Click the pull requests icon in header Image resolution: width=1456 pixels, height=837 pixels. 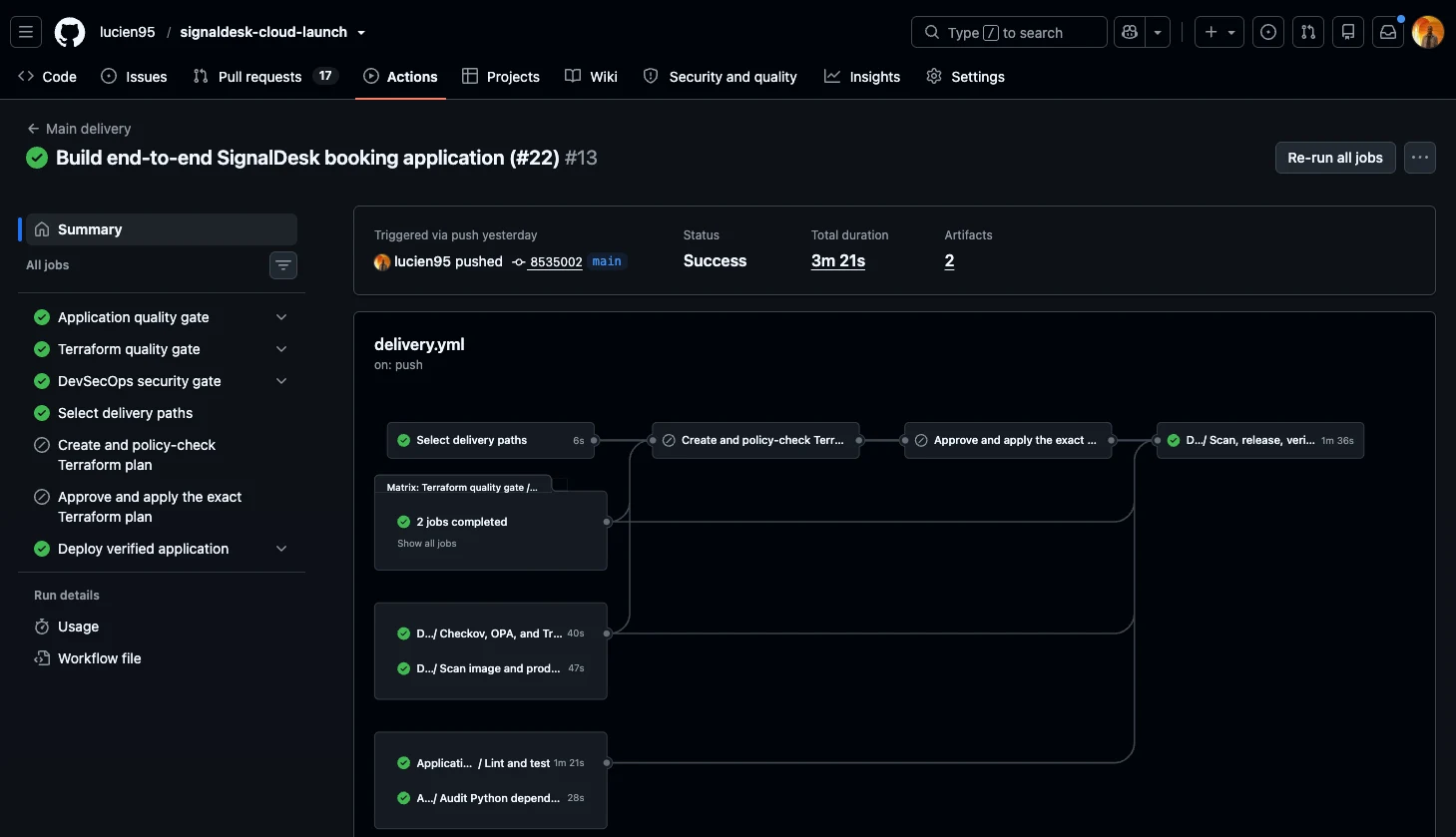pos(1308,32)
